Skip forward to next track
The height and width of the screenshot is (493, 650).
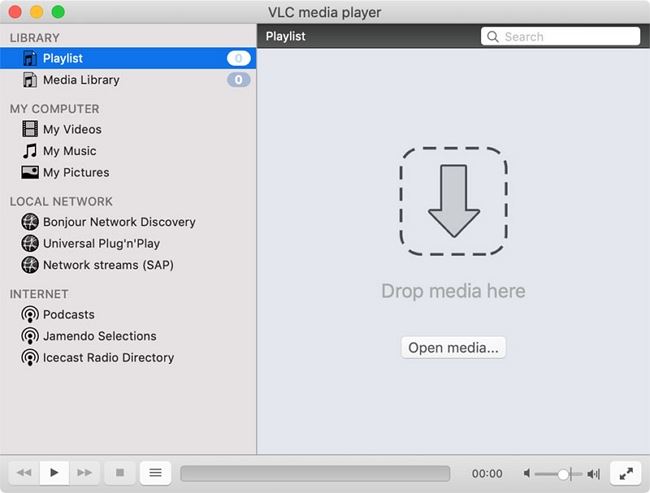(85, 473)
